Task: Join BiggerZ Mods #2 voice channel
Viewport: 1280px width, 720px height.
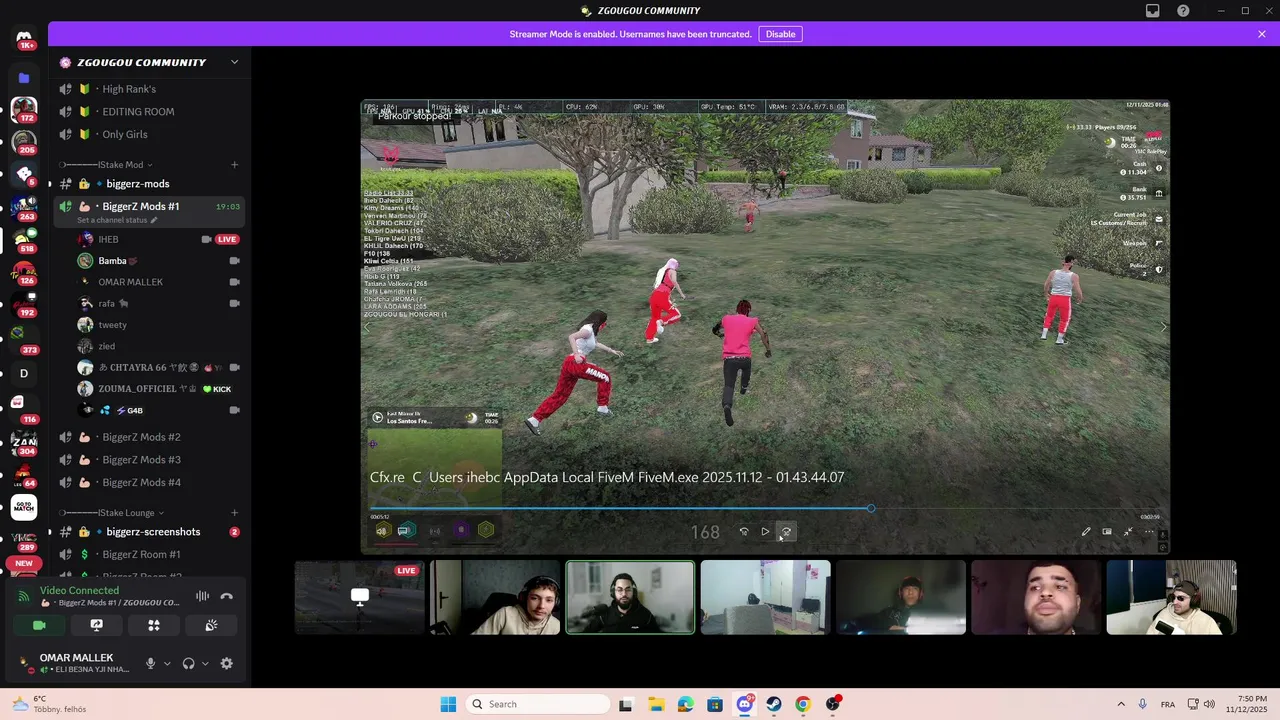Action: (150, 437)
